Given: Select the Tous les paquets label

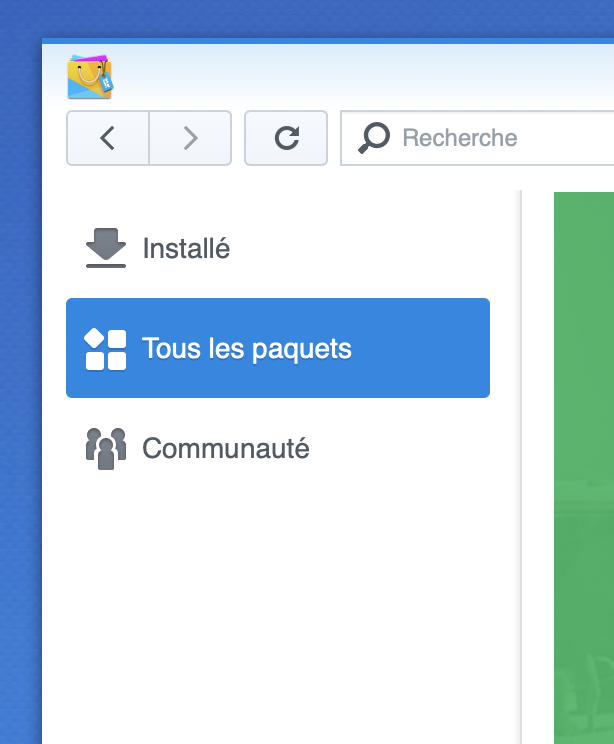Looking at the screenshot, I should tap(247, 349).
